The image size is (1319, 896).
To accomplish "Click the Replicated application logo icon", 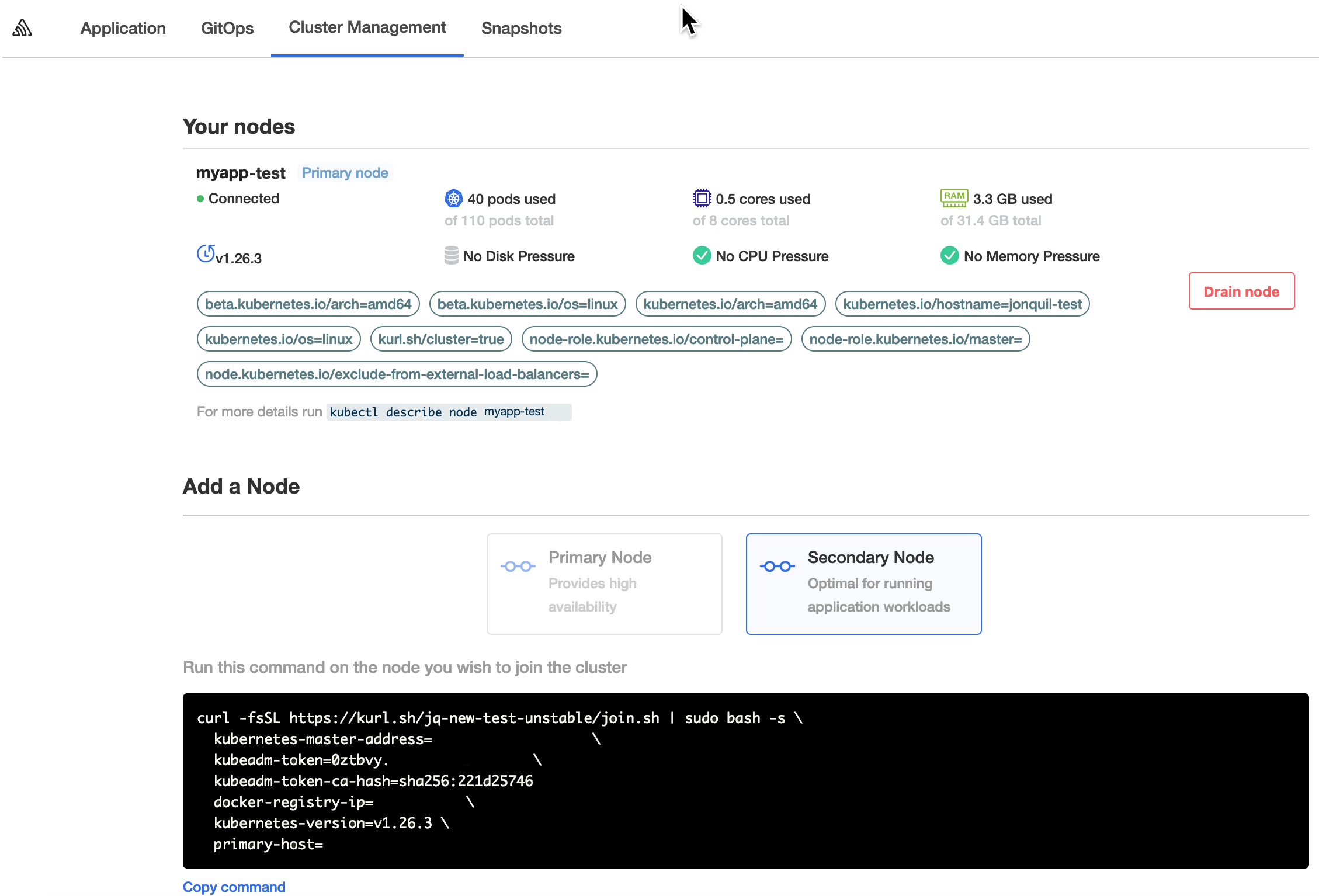I will (x=22, y=26).
